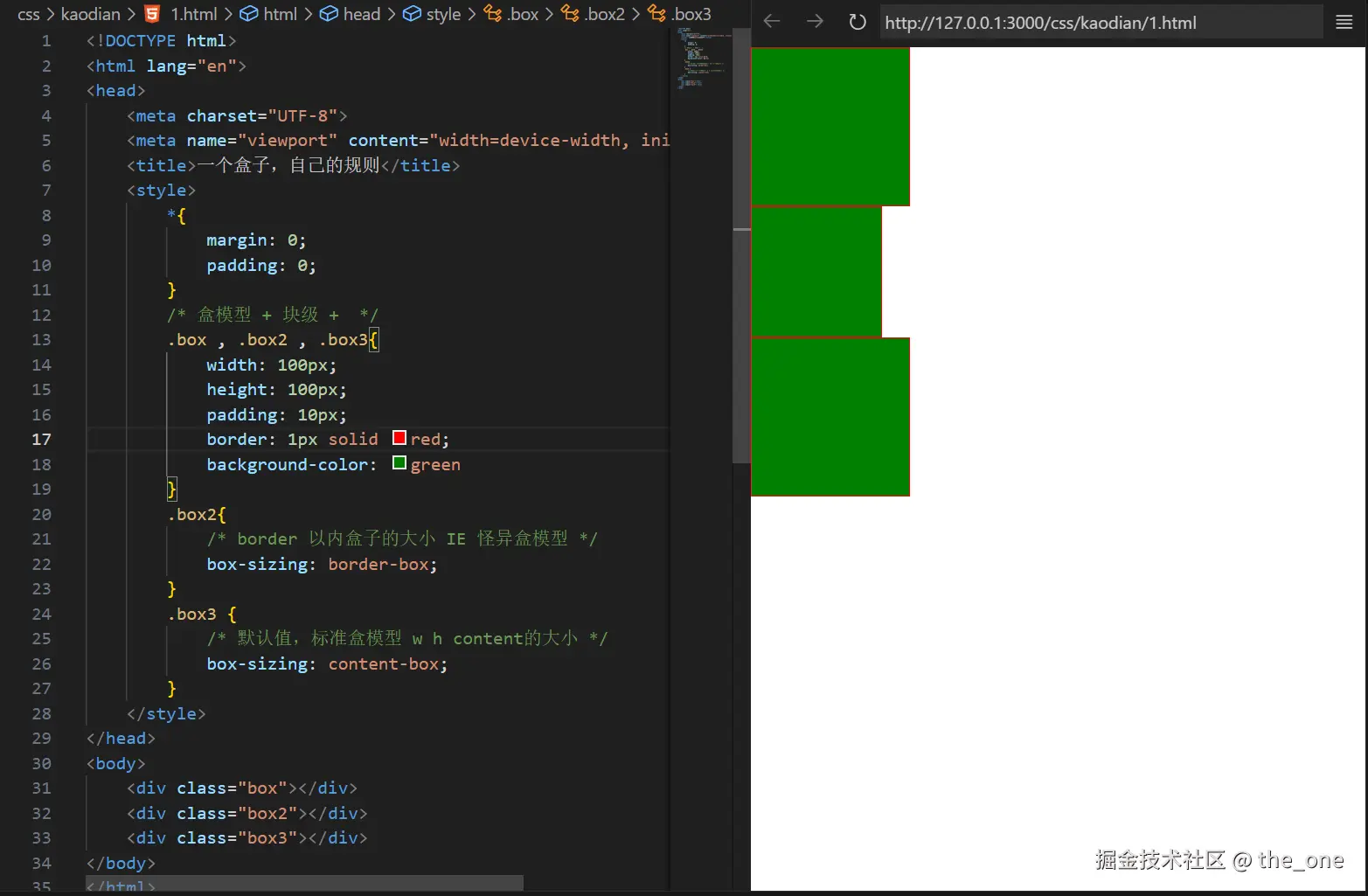Click the '</style>' closing tag
This screenshot has height=896, width=1368.
point(166,713)
